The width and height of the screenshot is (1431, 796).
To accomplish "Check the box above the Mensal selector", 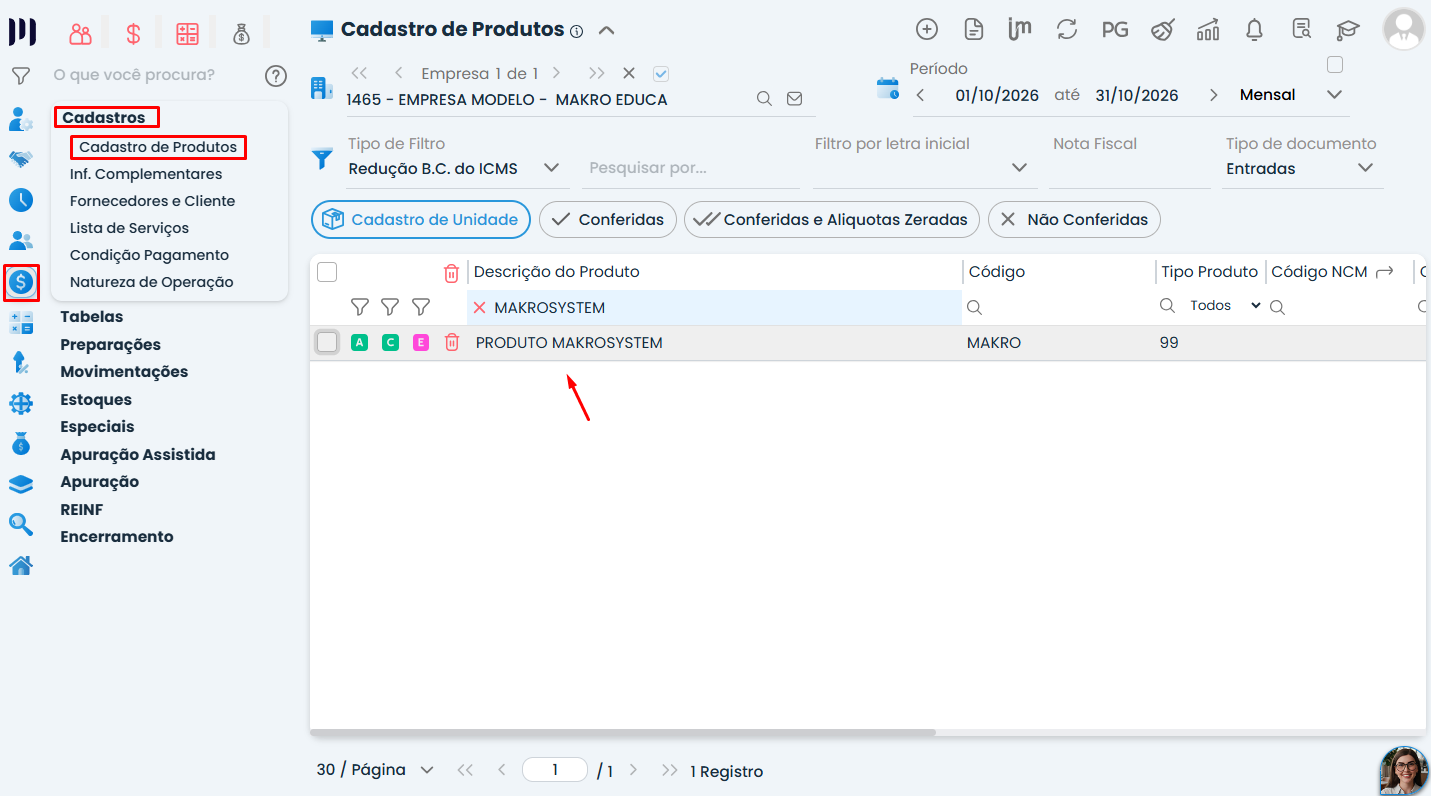I will (1334, 65).
